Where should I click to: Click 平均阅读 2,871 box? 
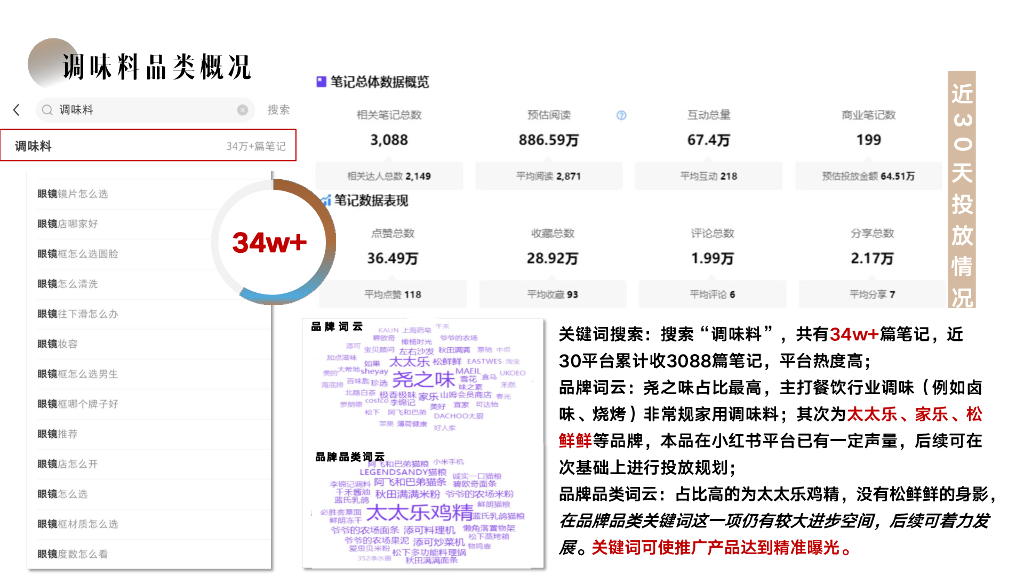pyautogui.click(x=549, y=176)
